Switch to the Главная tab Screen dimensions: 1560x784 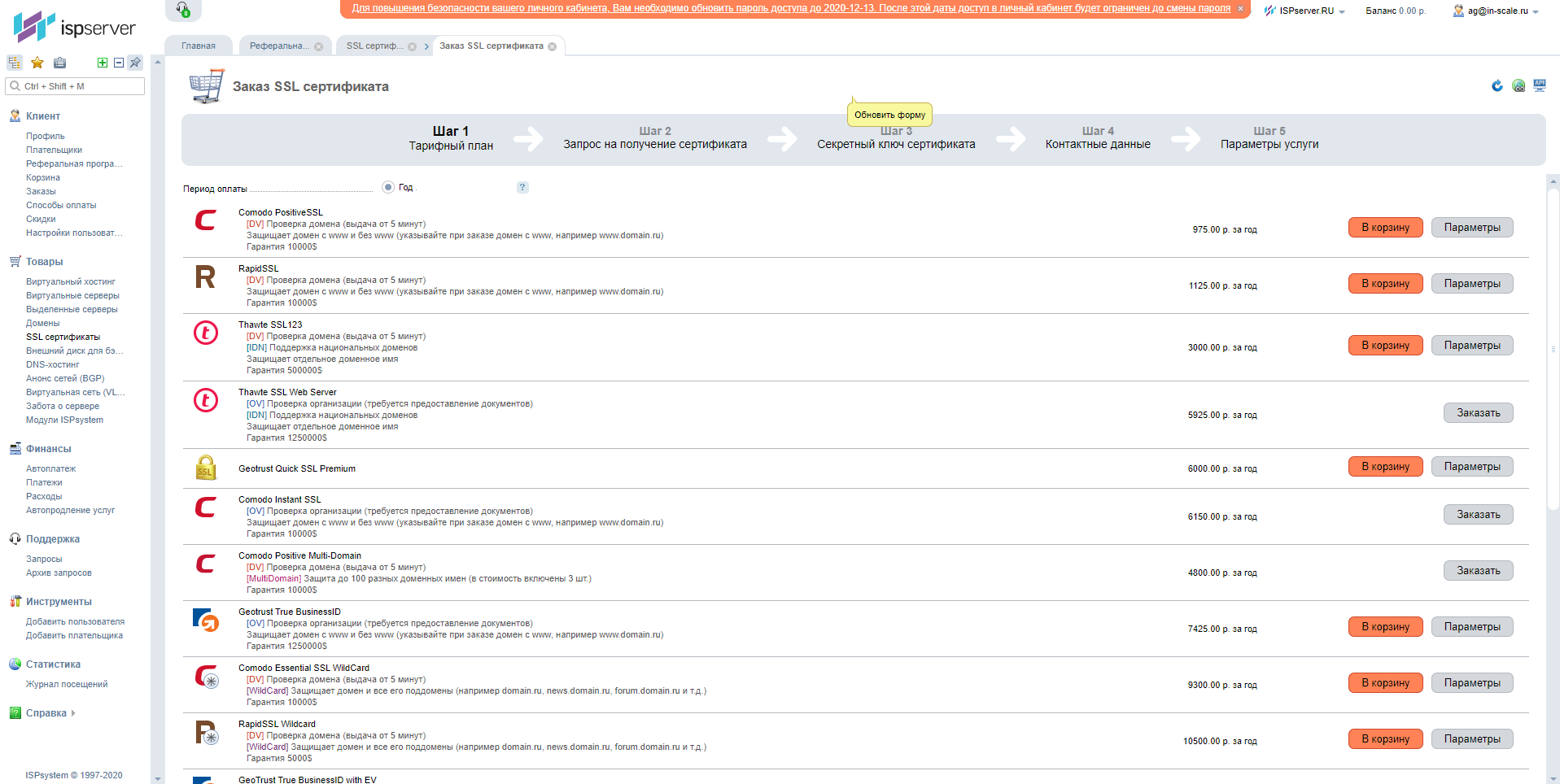(x=199, y=46)
